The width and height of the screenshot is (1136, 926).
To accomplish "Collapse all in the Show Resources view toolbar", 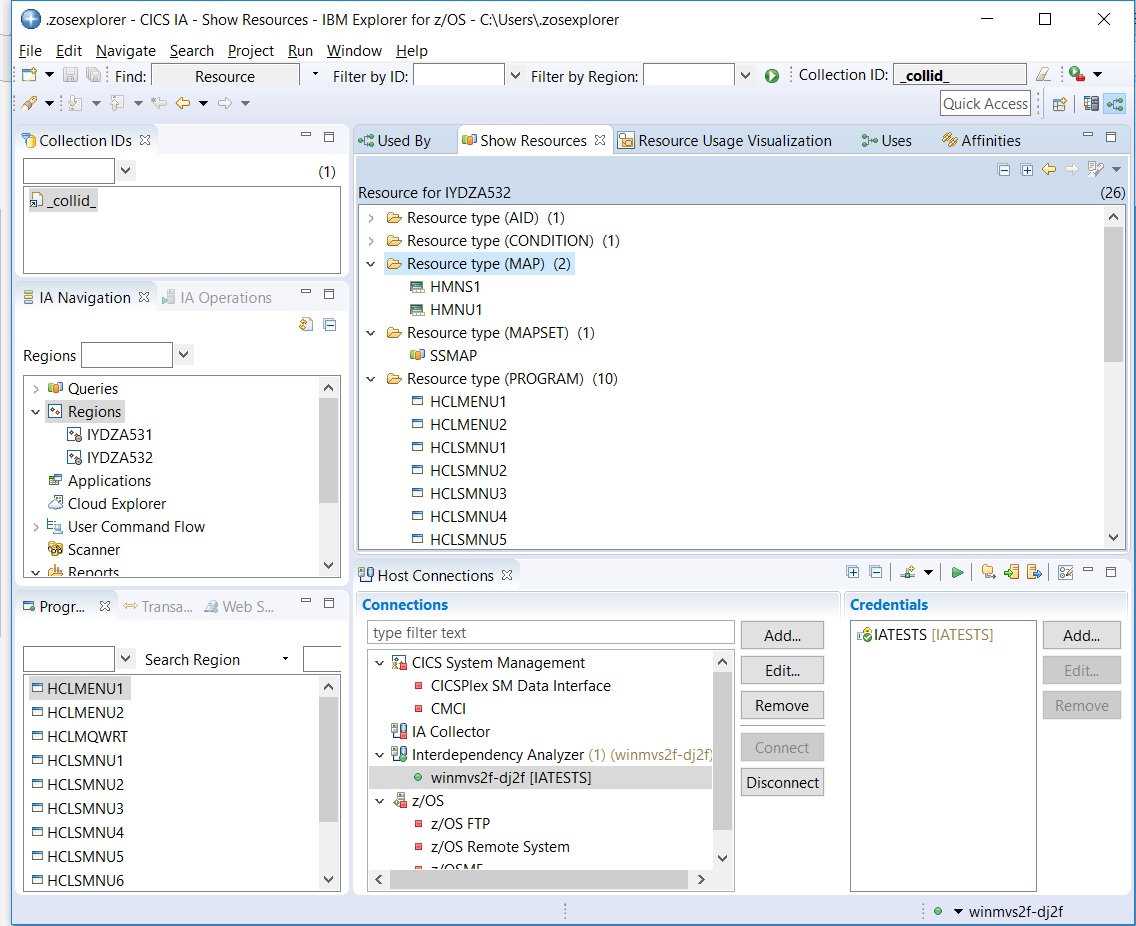I will pos(1003,170).
